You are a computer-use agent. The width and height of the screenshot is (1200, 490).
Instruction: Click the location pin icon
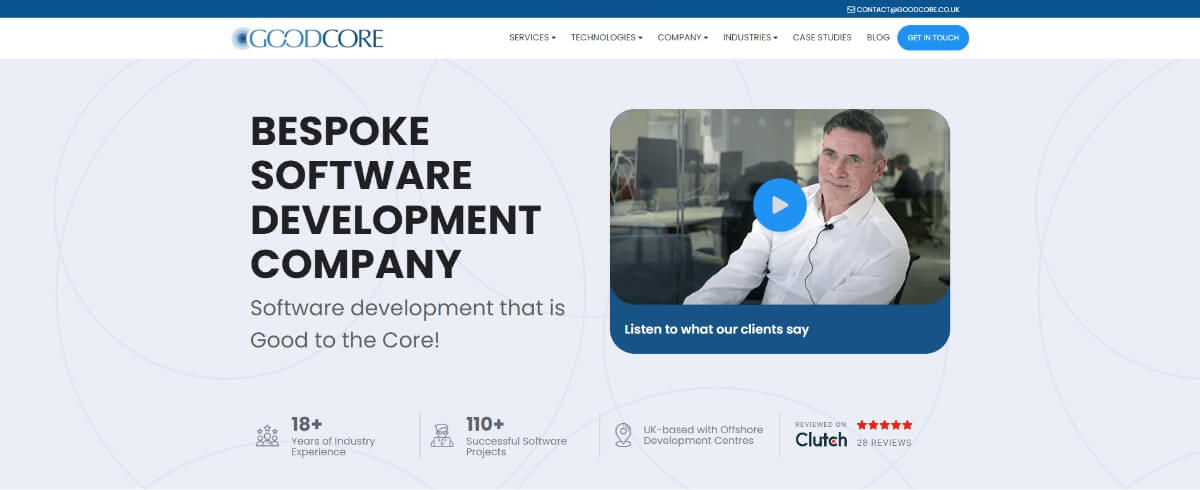click(623, 435)
